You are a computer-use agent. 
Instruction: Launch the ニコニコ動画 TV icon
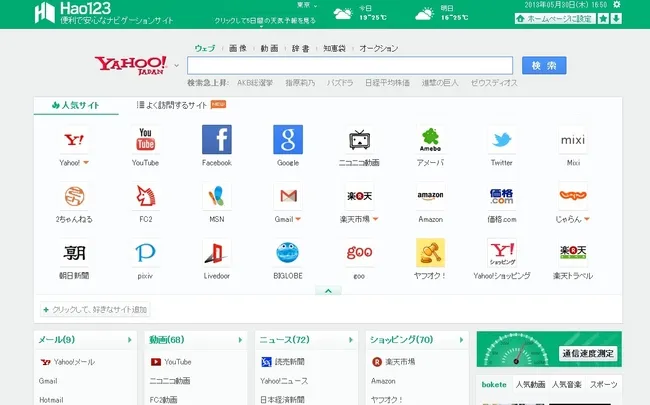coord(359,140)
